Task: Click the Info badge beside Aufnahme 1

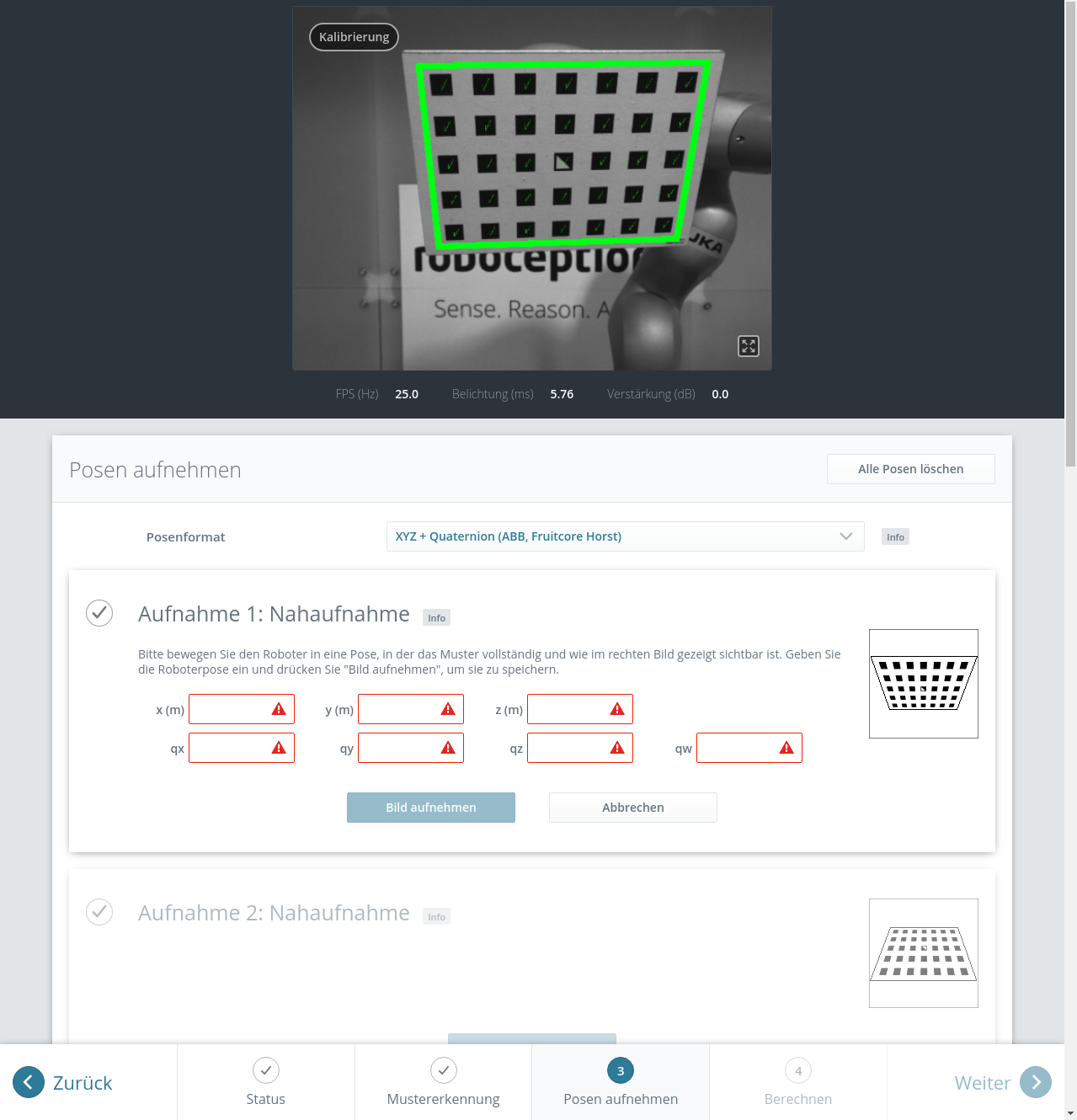Action: click(x=436, y=617)
